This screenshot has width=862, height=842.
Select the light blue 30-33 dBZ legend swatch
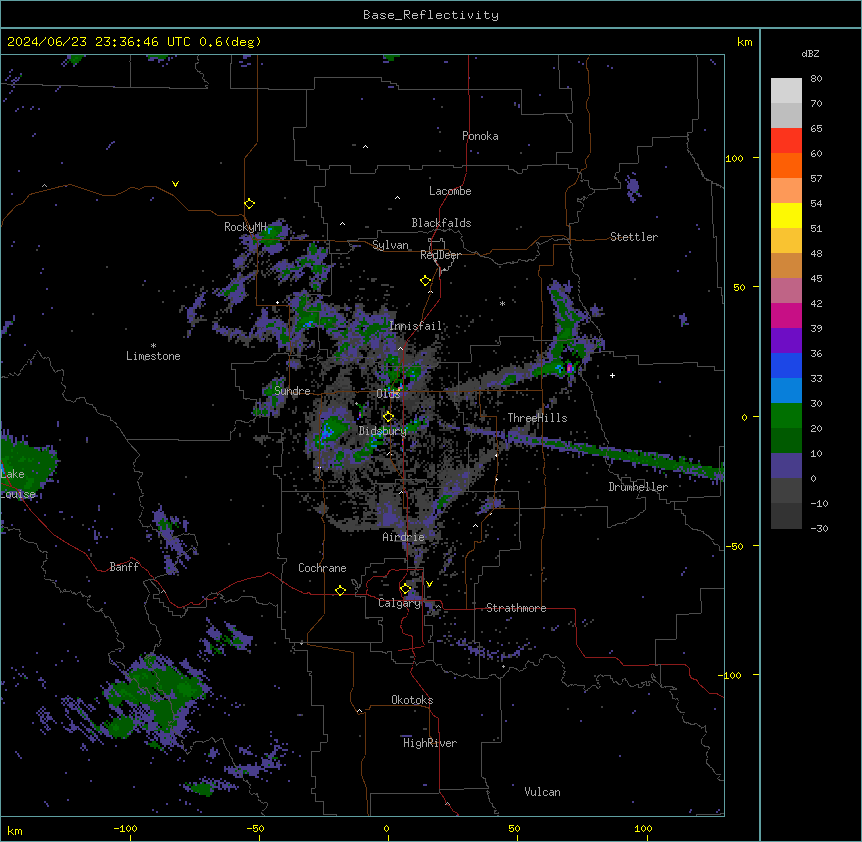click(x=786, y=391)
